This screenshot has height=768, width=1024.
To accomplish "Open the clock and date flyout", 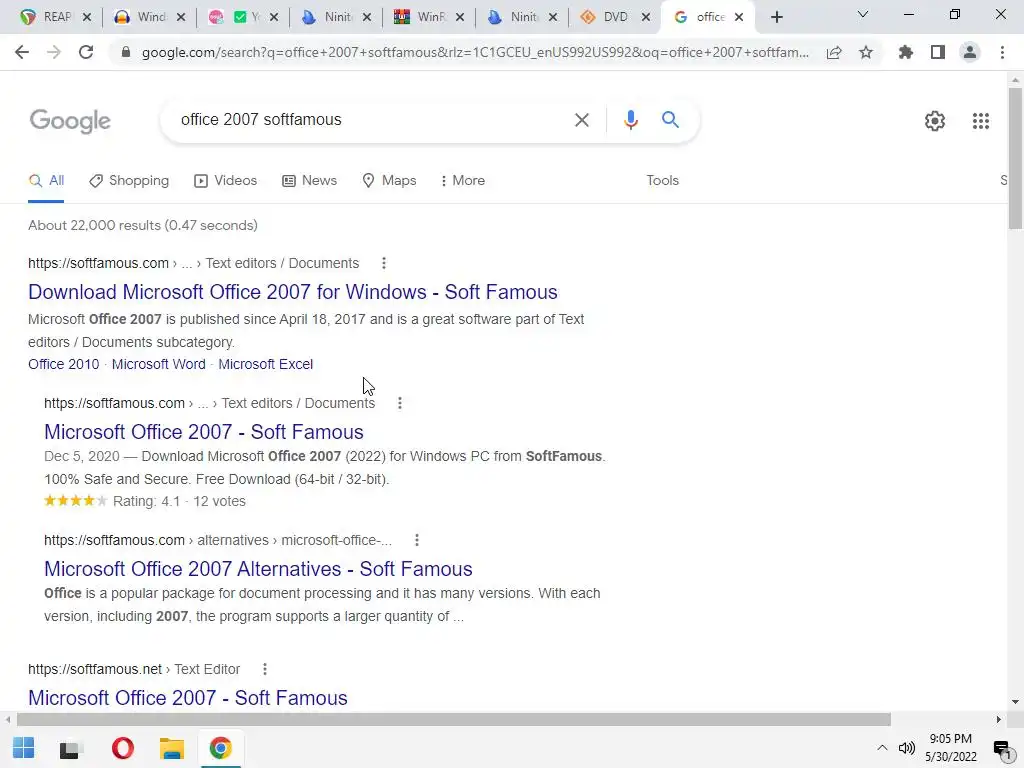I will coord(951,748).
